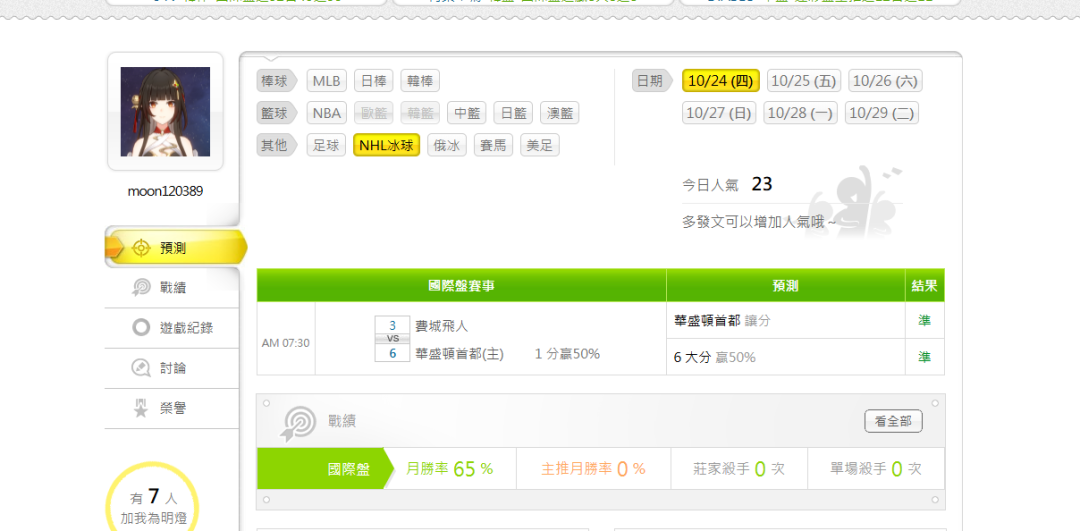Click the 棒球 category label
Image resolution: width=1080 pixels, height=531 pixels.
click(x=276, y=81)
